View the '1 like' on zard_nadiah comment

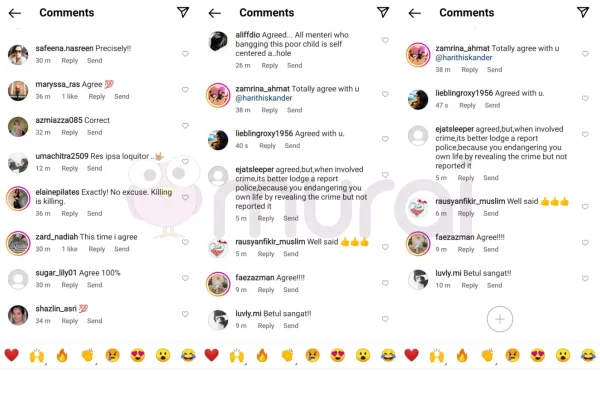[x=70, y=249]
